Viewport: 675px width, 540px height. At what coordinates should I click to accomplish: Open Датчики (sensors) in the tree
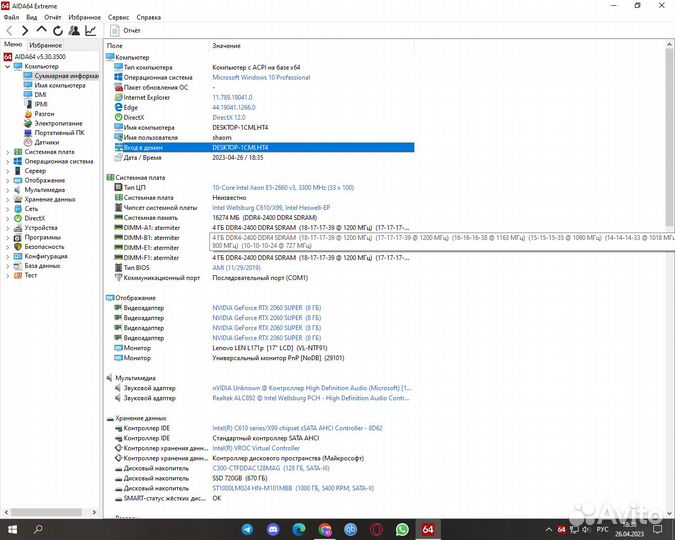point(46,142)
